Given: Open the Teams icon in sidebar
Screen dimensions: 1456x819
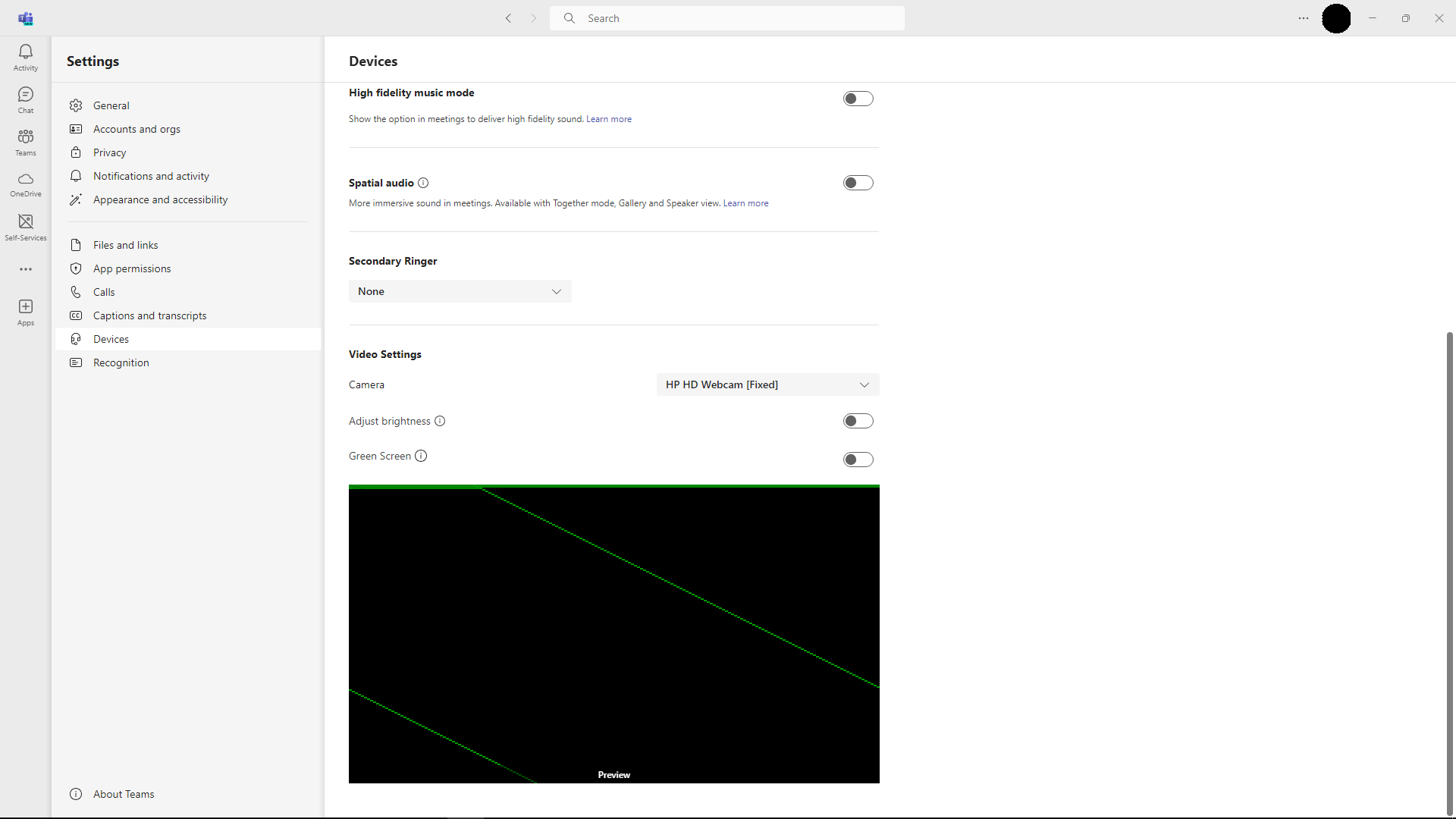Looking at the screenshot, I should tap(26, 142).
